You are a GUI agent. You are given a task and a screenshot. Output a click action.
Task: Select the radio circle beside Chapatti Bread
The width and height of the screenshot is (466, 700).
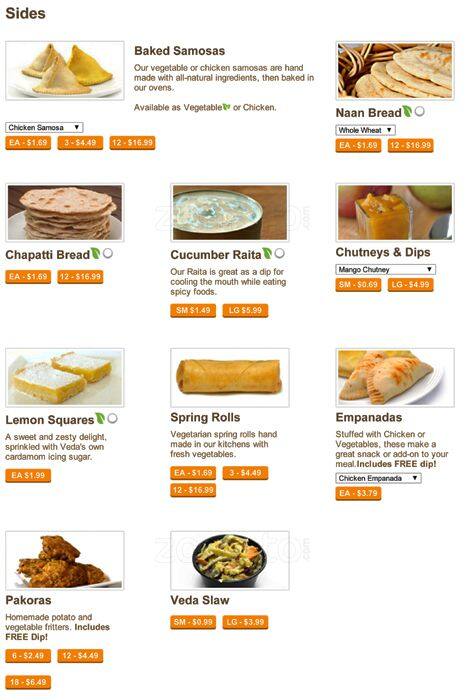point(108,253)
